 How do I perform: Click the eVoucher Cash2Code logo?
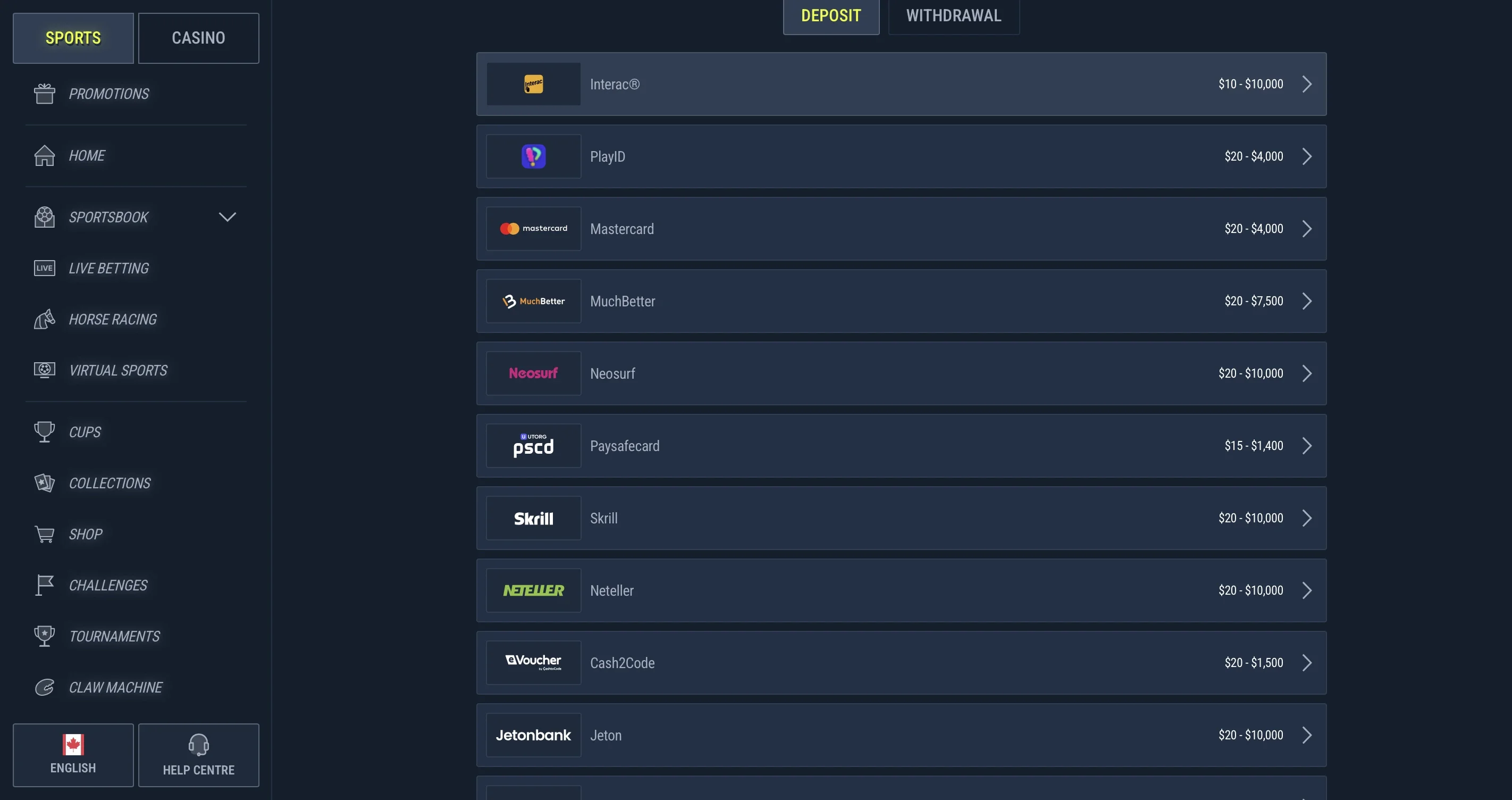(534, 663)
